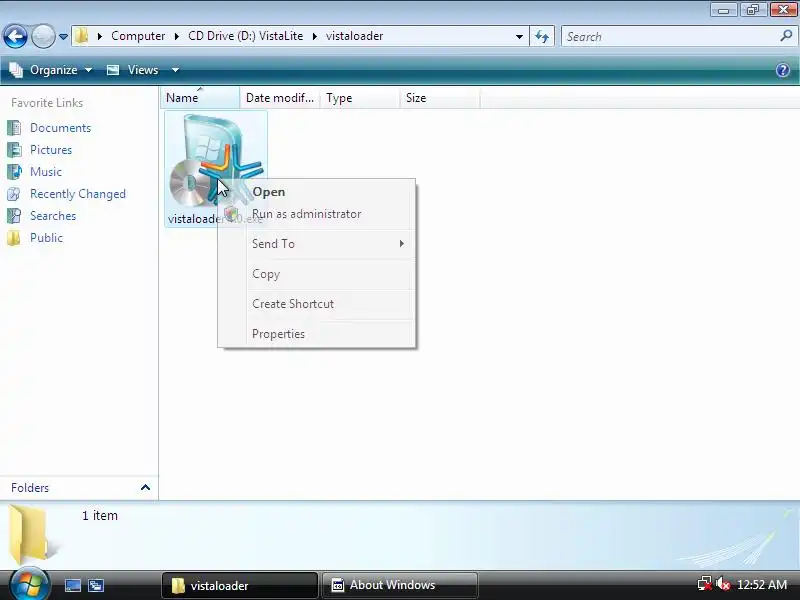Open the recent pages dropdown arrow
Image resolution: width=800 pixels, height=600 pixels.
63,37
